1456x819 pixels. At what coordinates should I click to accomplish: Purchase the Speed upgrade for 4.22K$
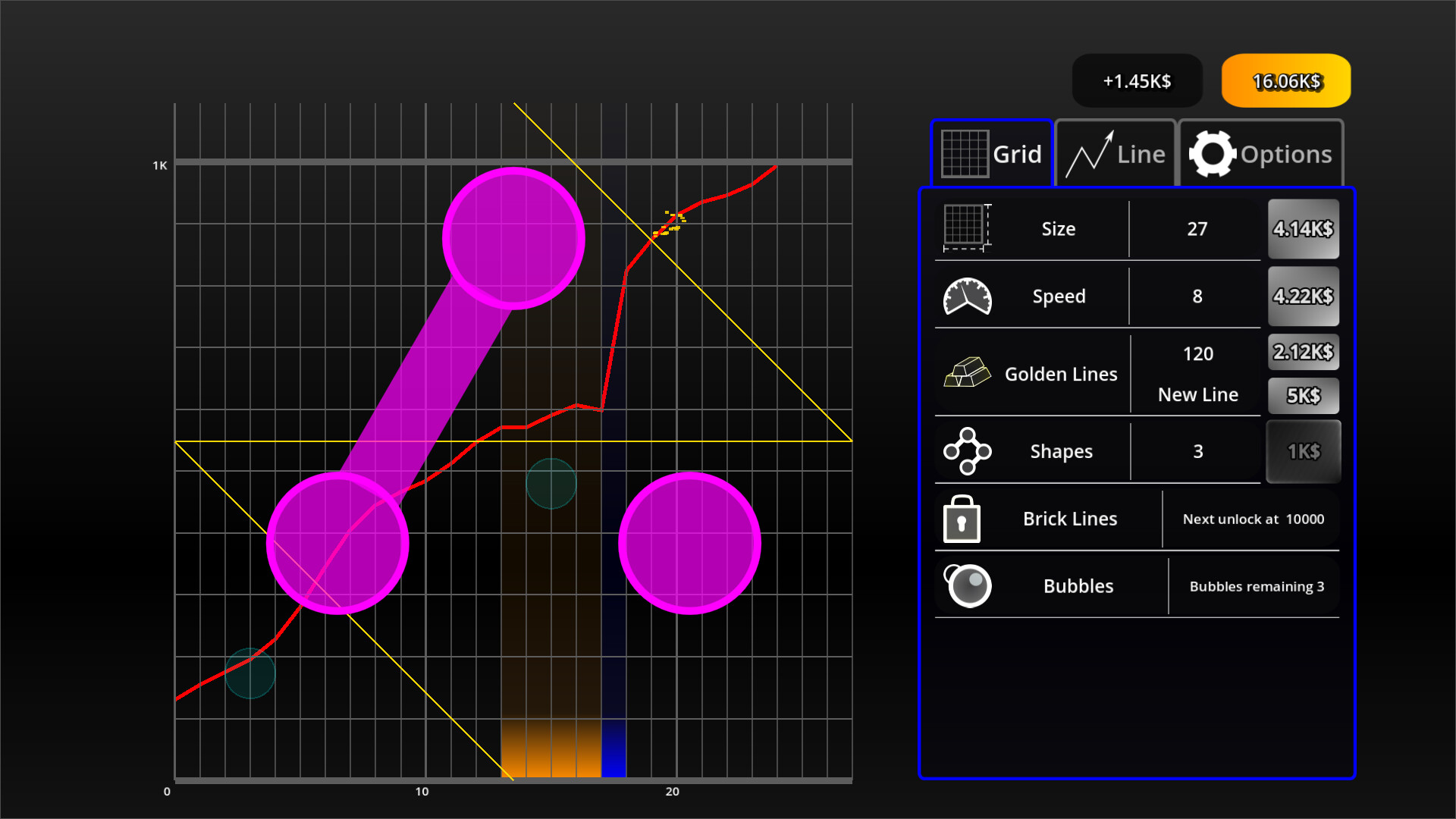[x=1303, y=297]
